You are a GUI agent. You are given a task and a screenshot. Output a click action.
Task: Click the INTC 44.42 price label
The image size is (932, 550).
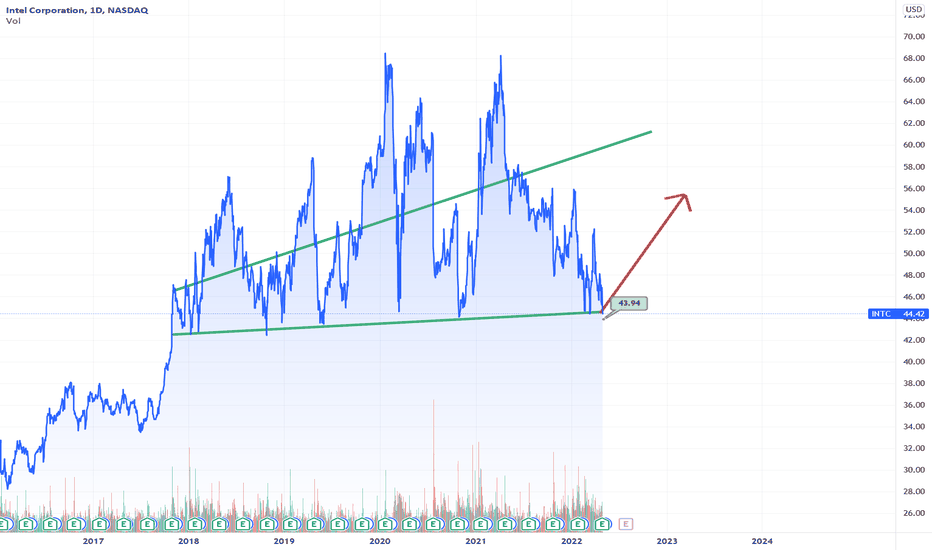[x=898, y=313]
